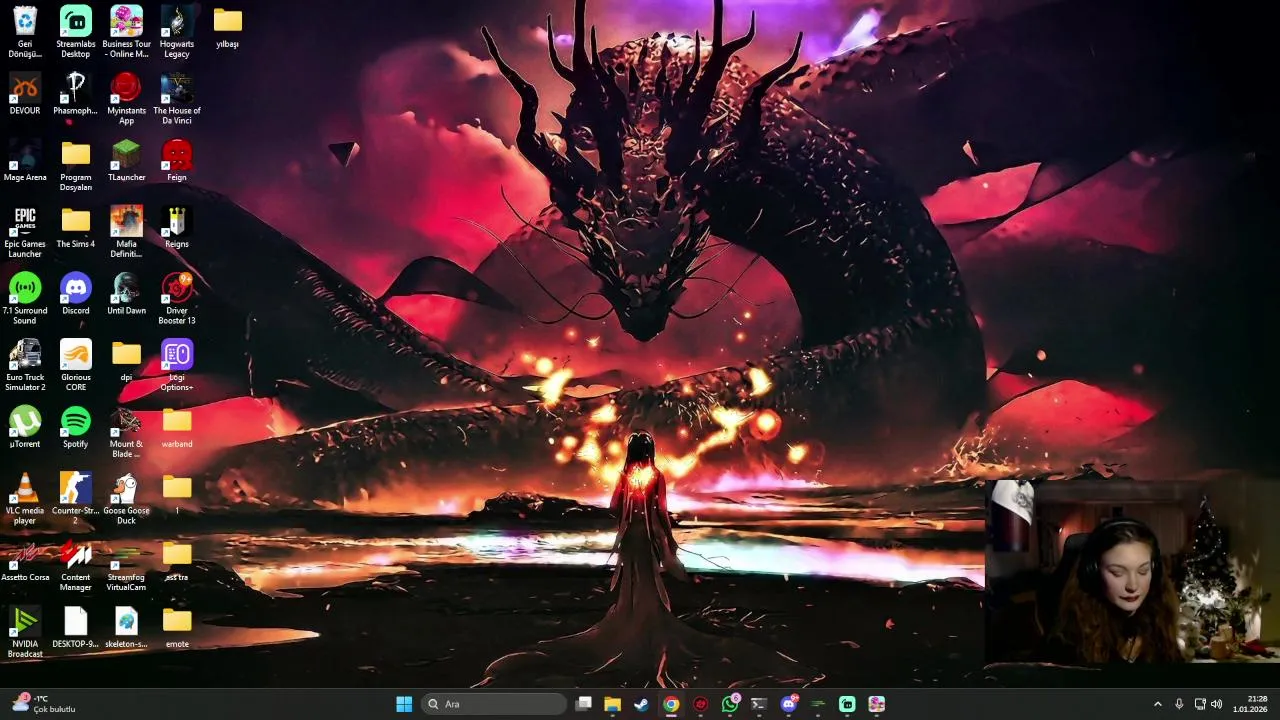Screen dimensions: 1280x720
Task: Select the Content Manager icon
Action: pos(75,565)
